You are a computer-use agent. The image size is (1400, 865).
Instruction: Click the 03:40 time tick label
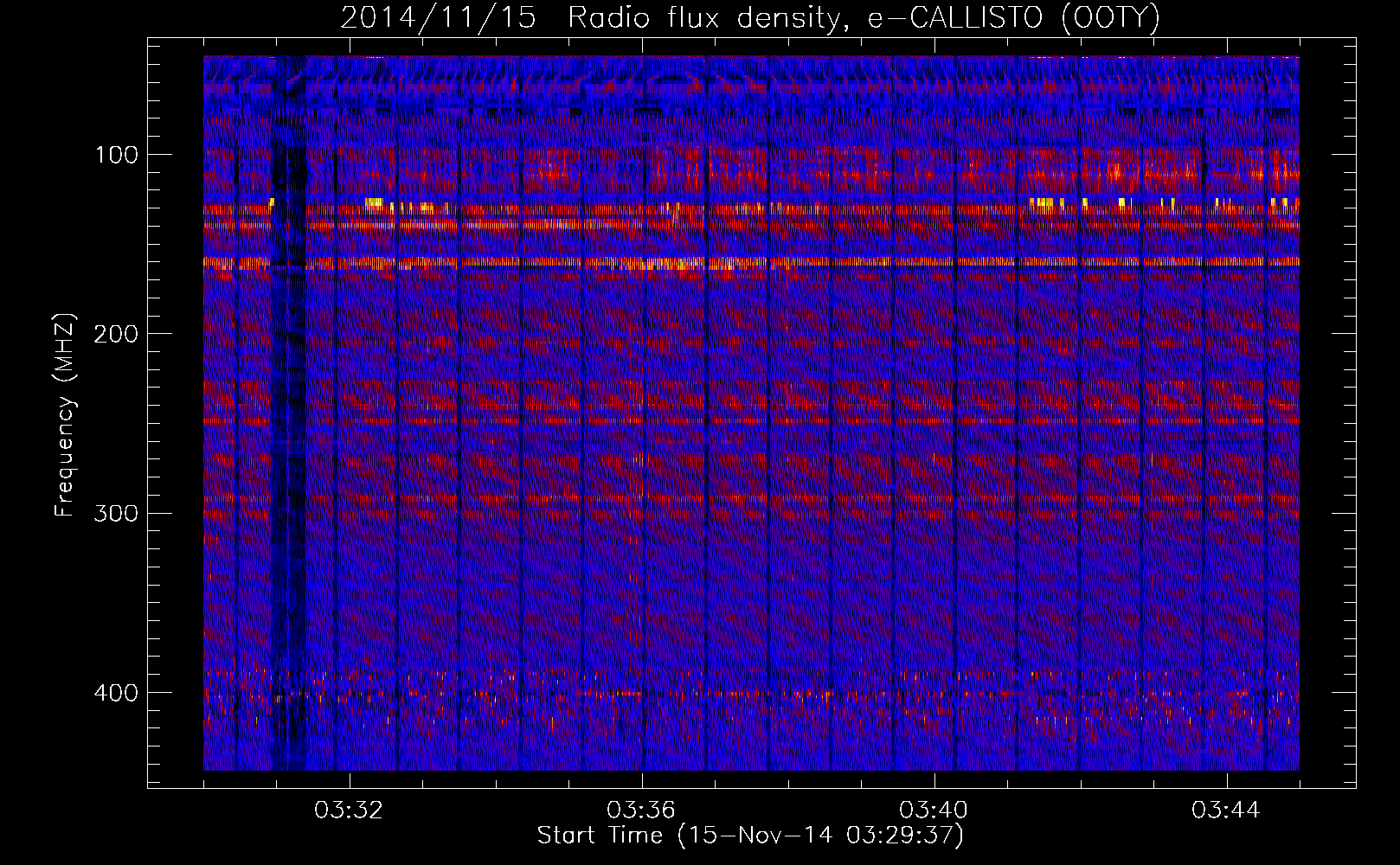click(934, 811)
